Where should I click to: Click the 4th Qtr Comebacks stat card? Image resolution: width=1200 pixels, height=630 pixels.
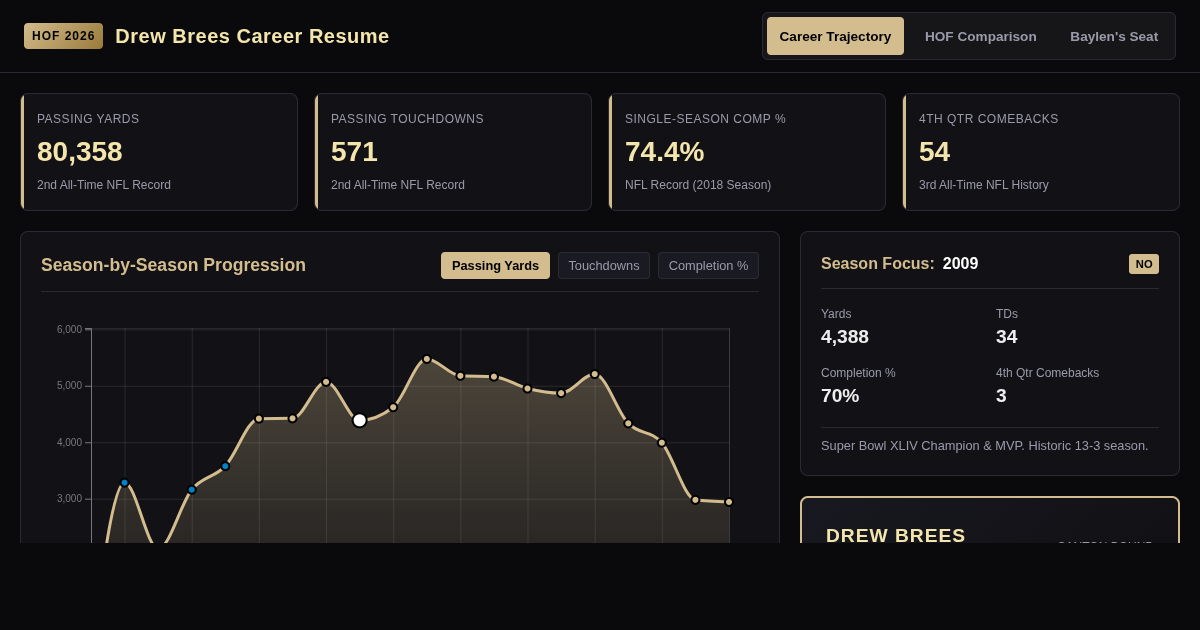(1041, 152)
